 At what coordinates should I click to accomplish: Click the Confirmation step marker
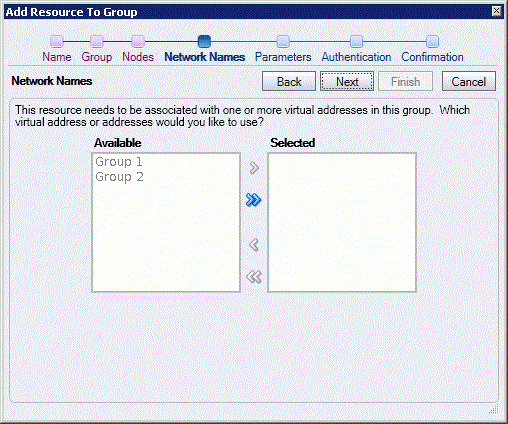tap(432, 41)
